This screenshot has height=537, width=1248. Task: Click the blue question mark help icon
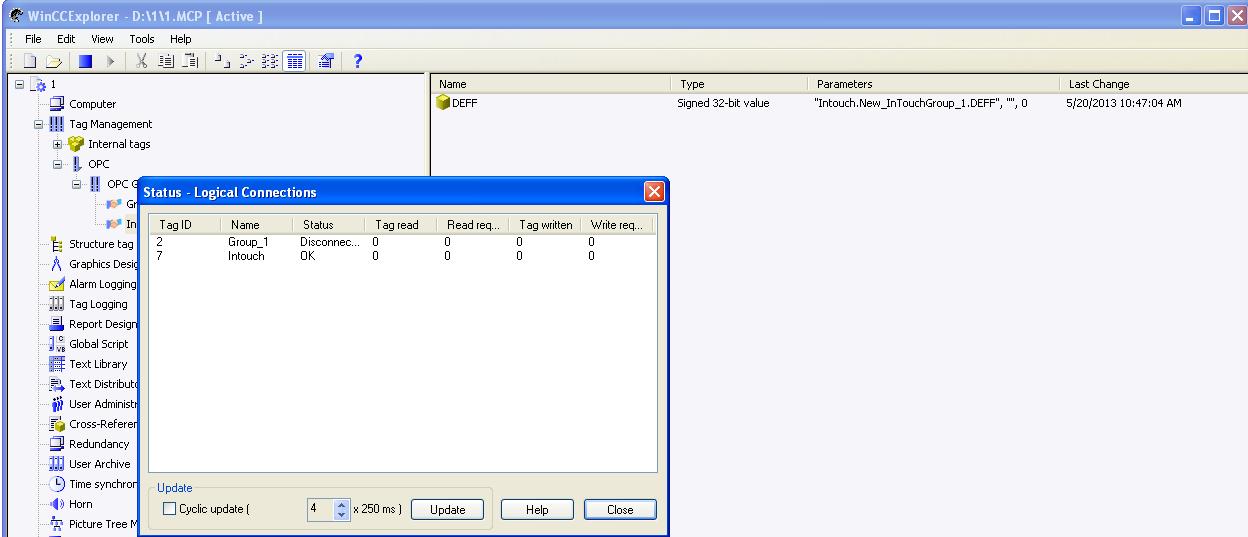[x=357, y=63]
